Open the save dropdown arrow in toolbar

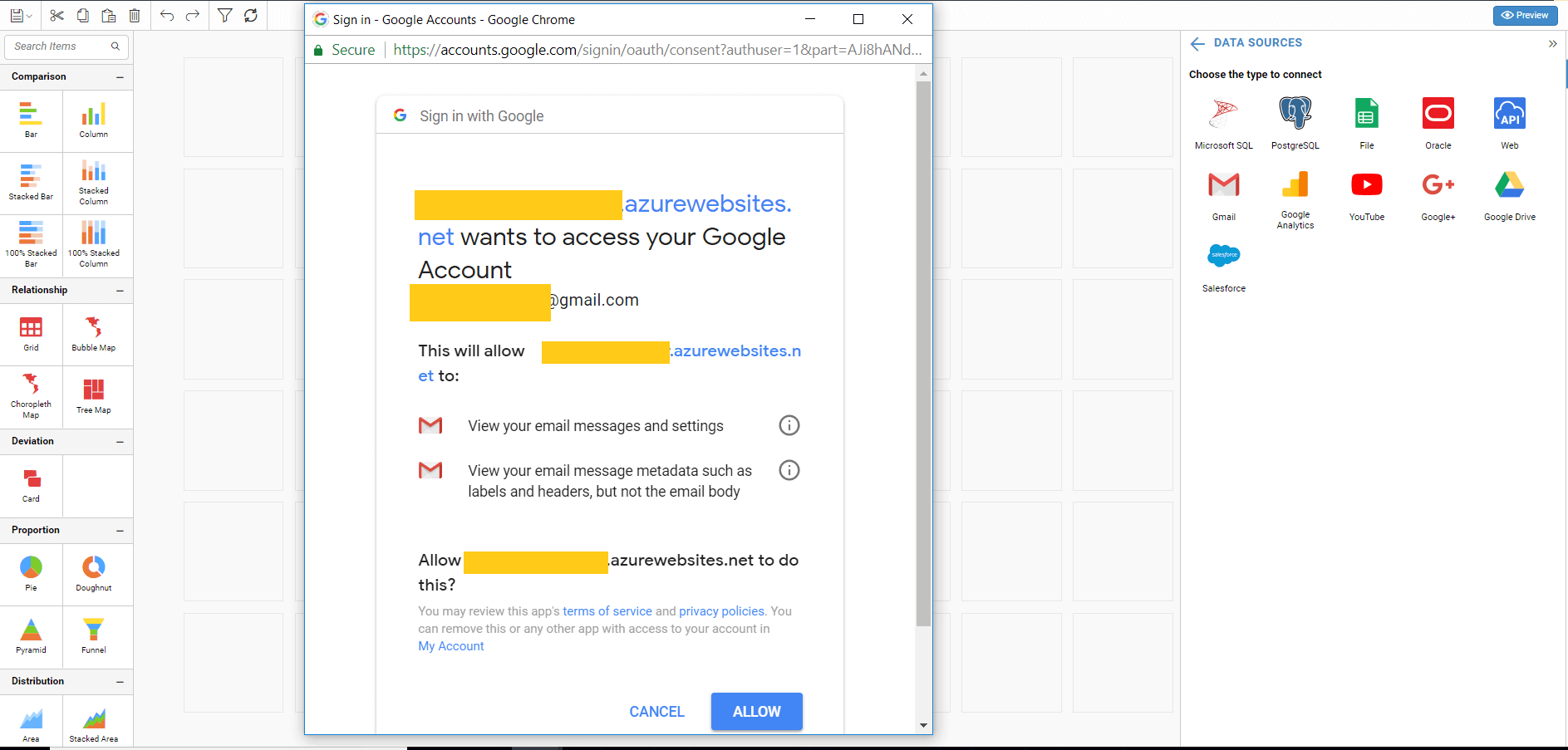pyautogui.click(x=29, y=16)
